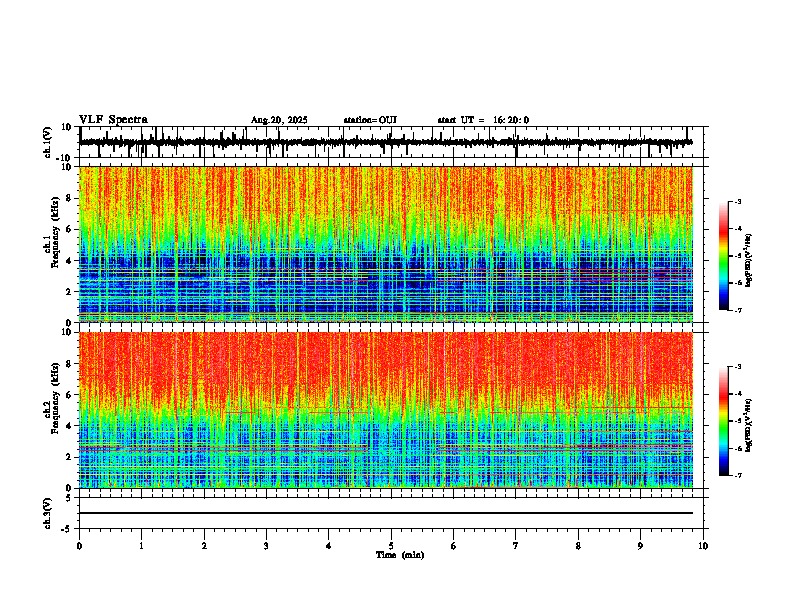
Task: Click the 6 kHz tick of ch.1 spectrogram
Action: tap(70, 229)
